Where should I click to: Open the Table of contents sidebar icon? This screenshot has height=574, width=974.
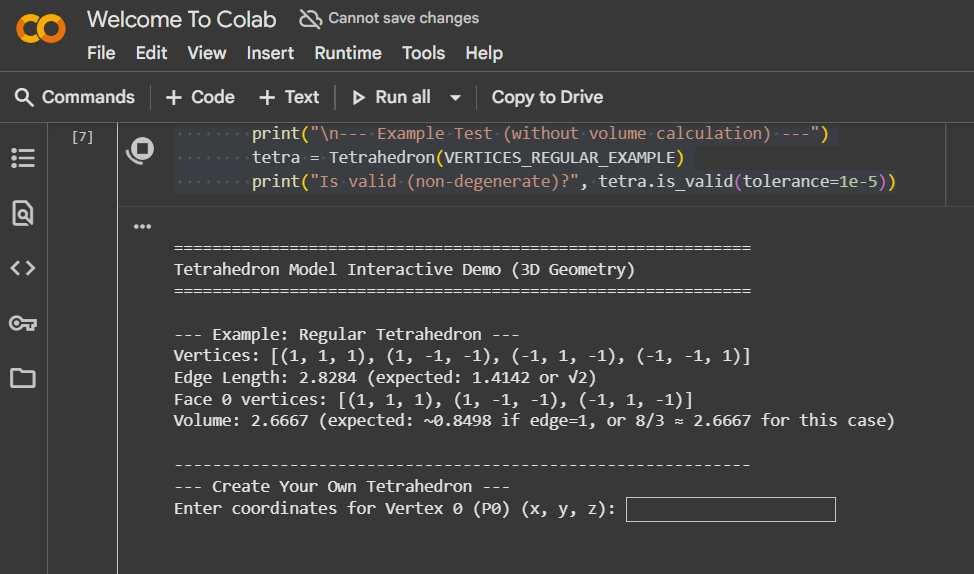pos(22,158)
